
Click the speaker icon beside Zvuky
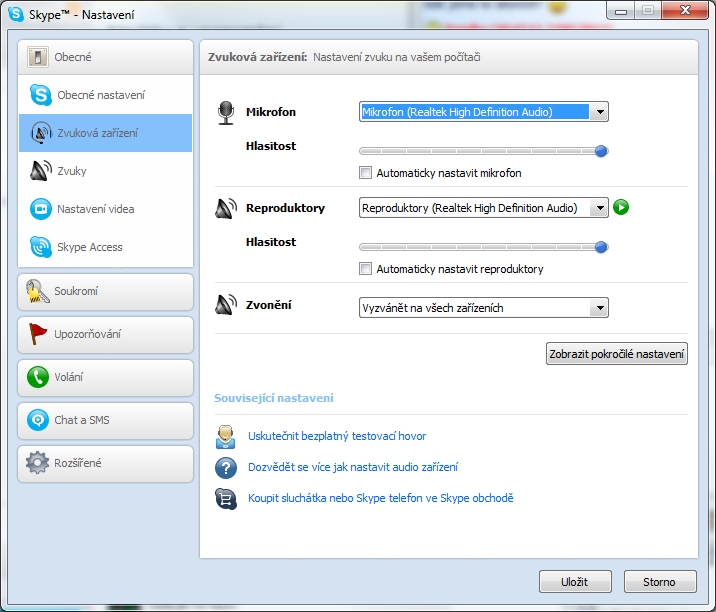(41, 171)
